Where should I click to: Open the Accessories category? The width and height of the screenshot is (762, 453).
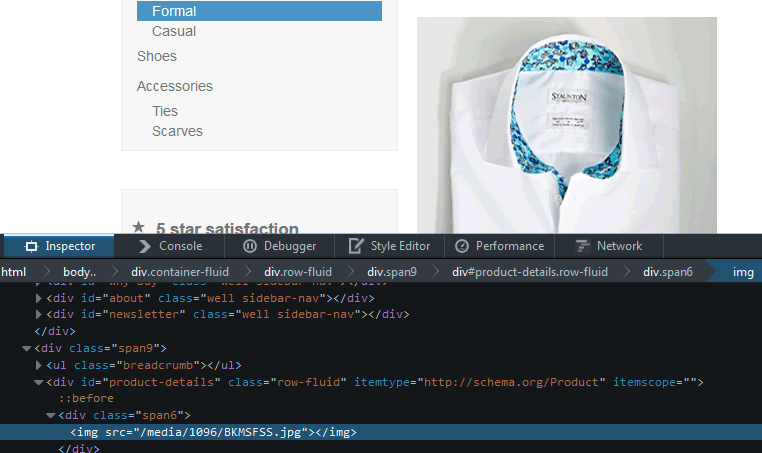pos(175,87)
